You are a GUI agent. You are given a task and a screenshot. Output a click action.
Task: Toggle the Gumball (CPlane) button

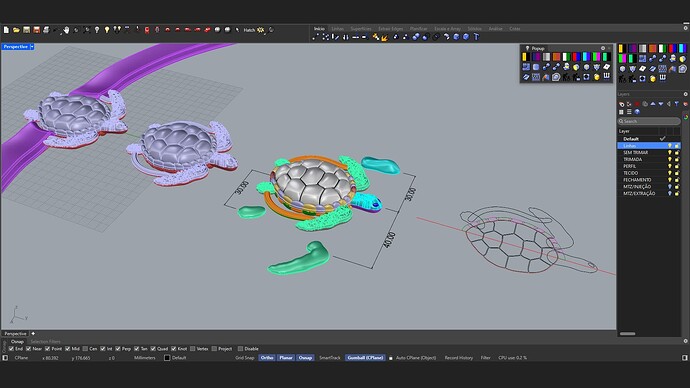pyautogui.click(x=365, y=358)
